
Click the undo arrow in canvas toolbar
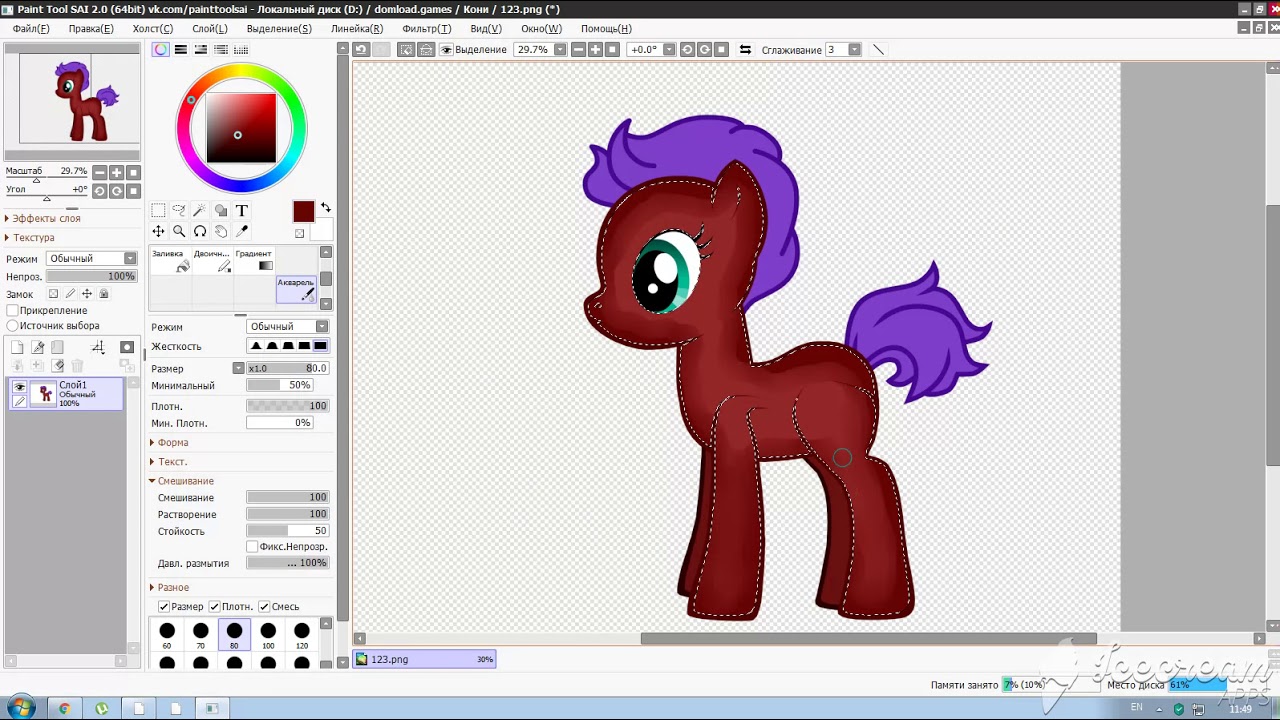[x=361, y=49]
